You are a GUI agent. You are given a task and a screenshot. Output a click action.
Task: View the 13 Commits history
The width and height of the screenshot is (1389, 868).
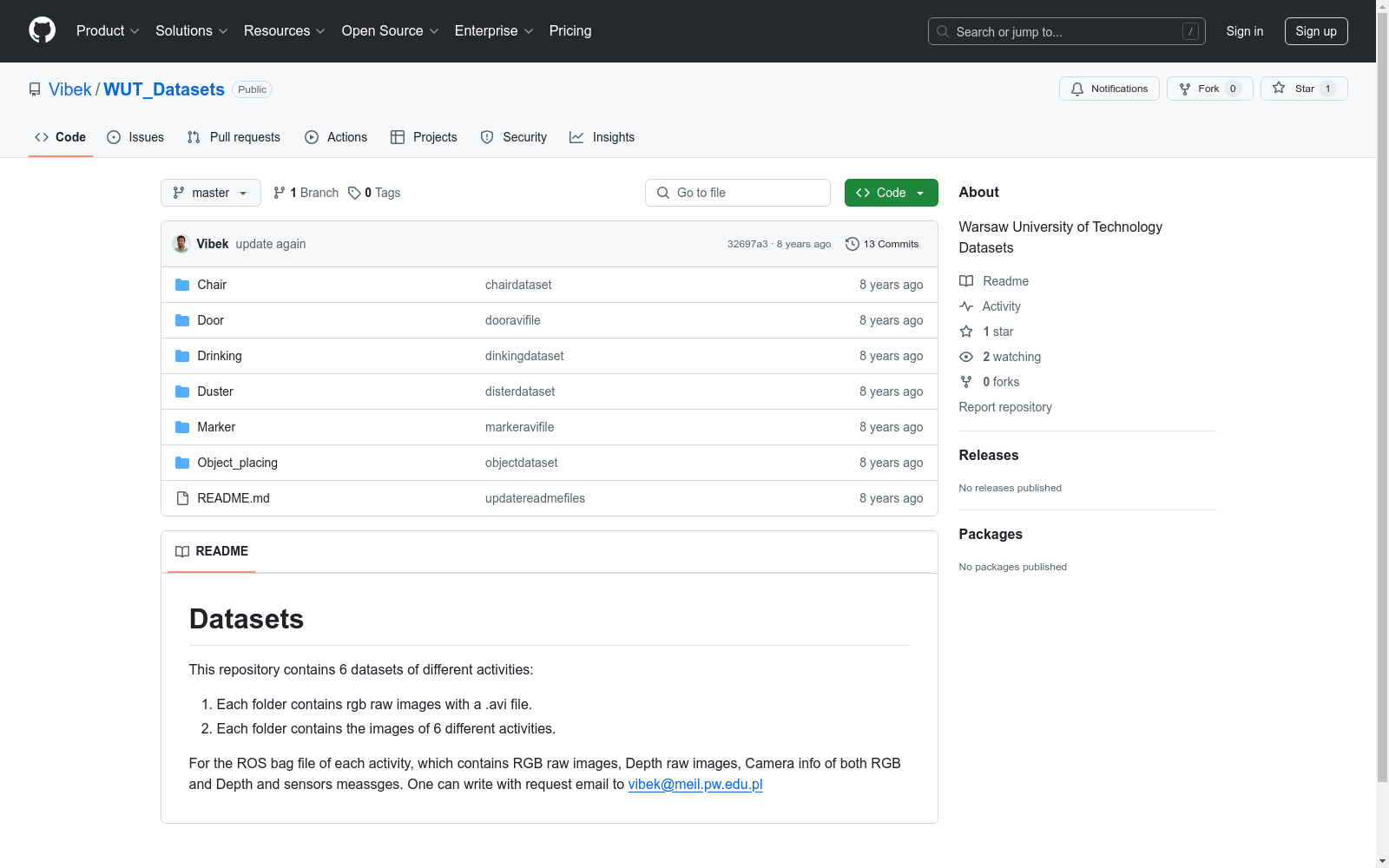pos(882,244)
